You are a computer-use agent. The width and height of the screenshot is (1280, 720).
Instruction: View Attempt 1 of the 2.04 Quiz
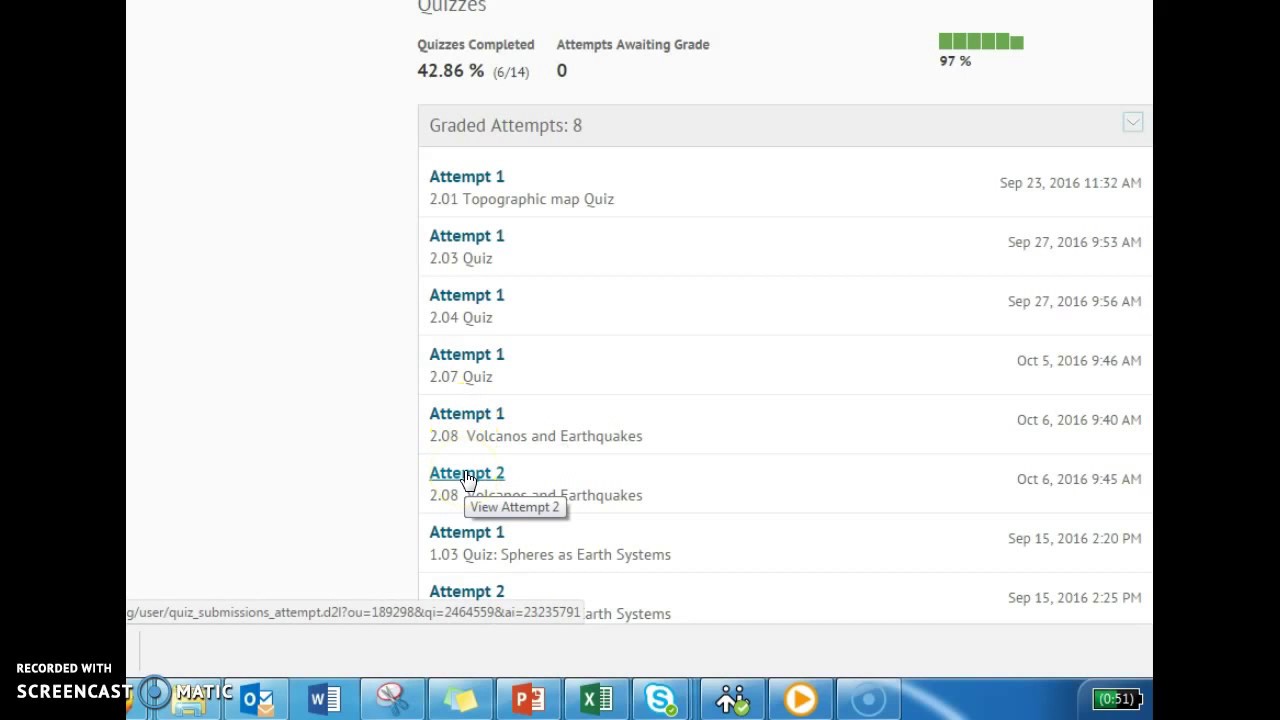(x=467, y=295)
